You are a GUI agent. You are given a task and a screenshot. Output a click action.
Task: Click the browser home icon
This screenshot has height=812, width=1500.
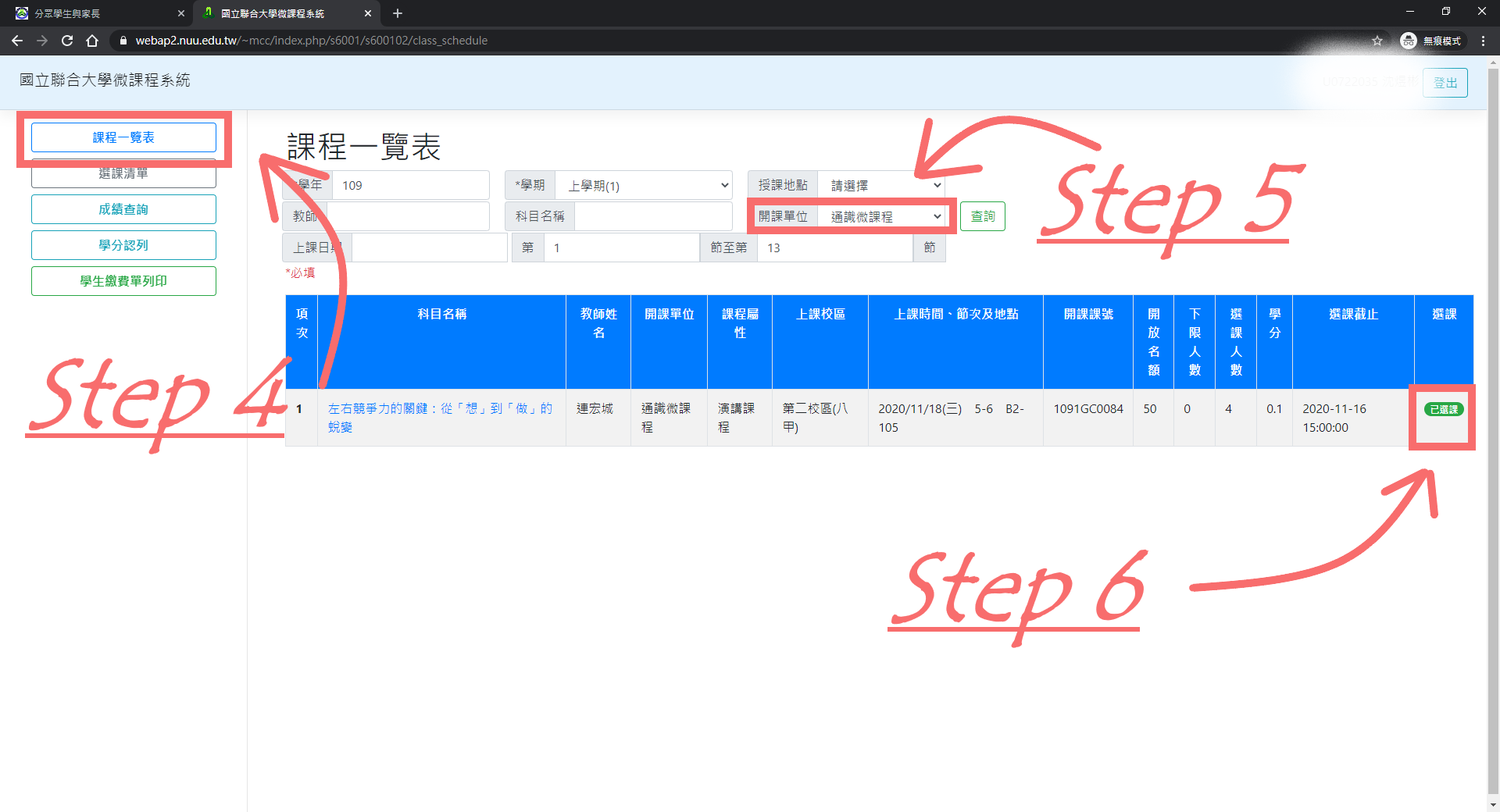coord(92,41)
